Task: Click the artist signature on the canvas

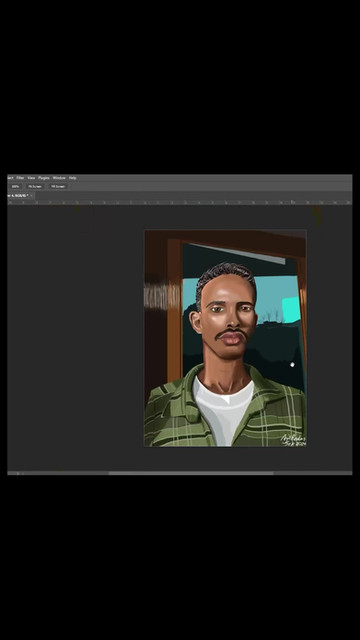Action: pyautogui.click(x=293, y=440)
